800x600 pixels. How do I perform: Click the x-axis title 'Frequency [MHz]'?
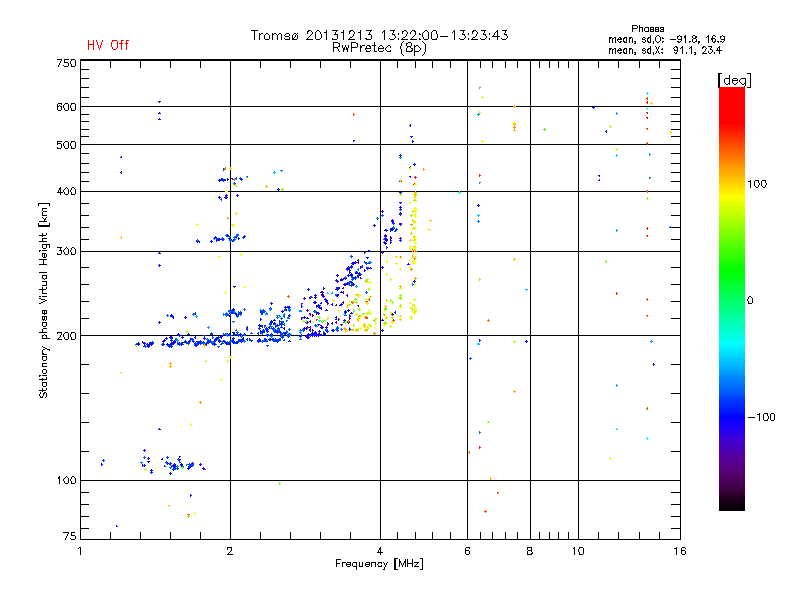click(379, 564)
